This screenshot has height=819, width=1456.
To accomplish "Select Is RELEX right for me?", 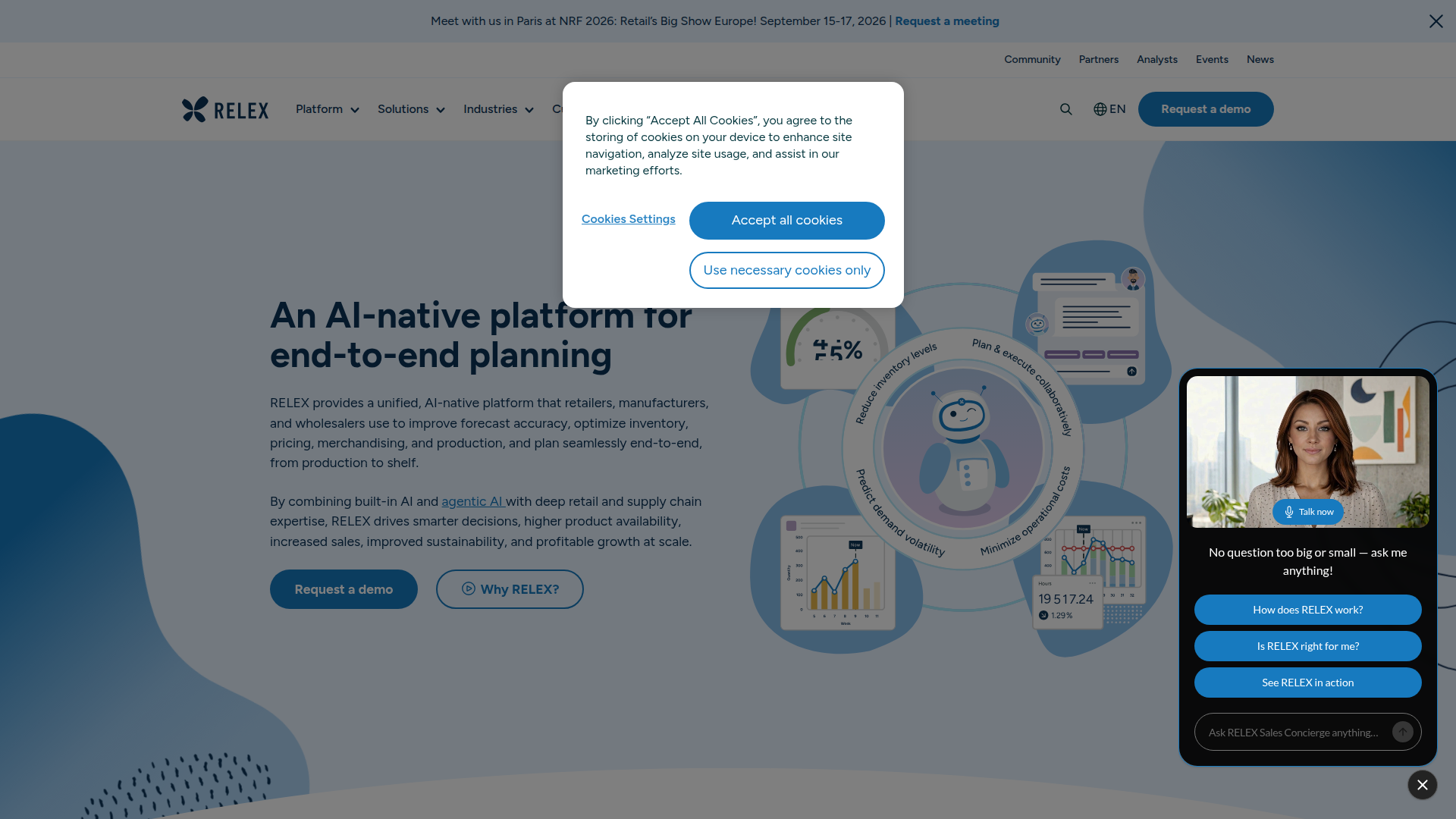I will [x=1308, y=646].
